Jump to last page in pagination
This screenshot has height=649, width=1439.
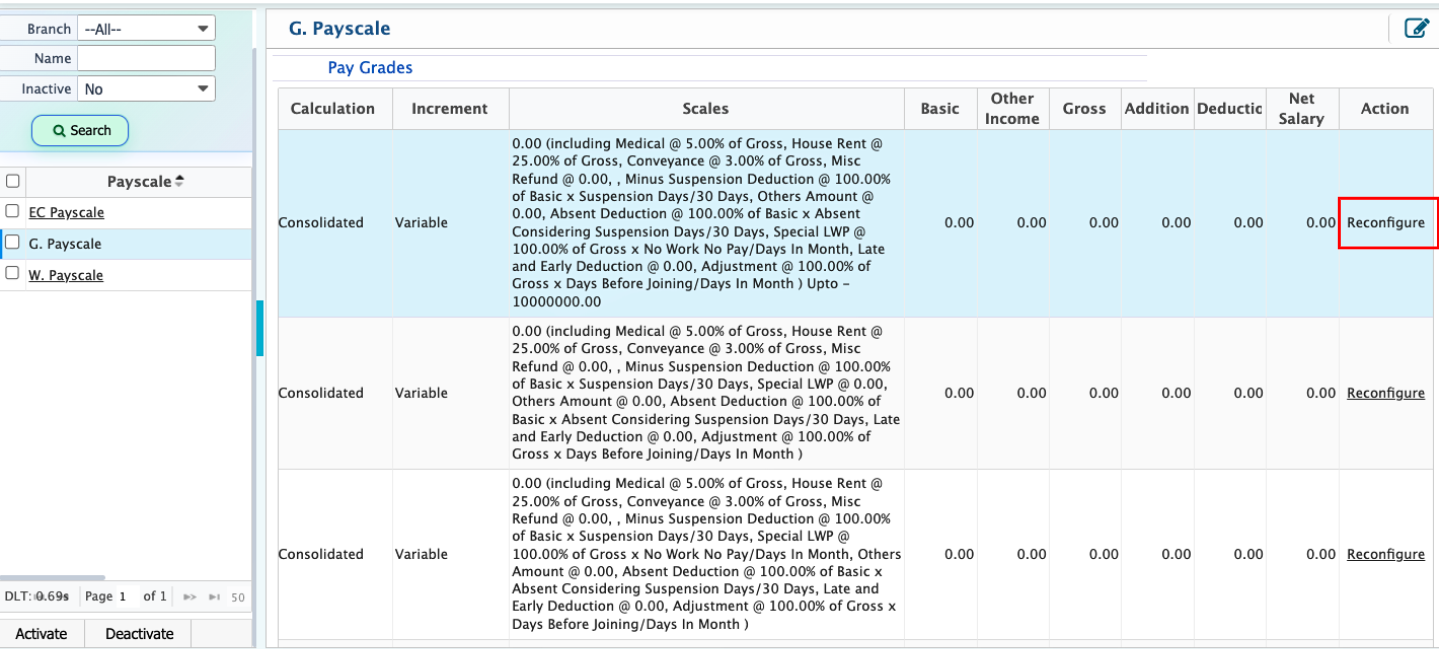pyautogui.click(x=214, y=597)
